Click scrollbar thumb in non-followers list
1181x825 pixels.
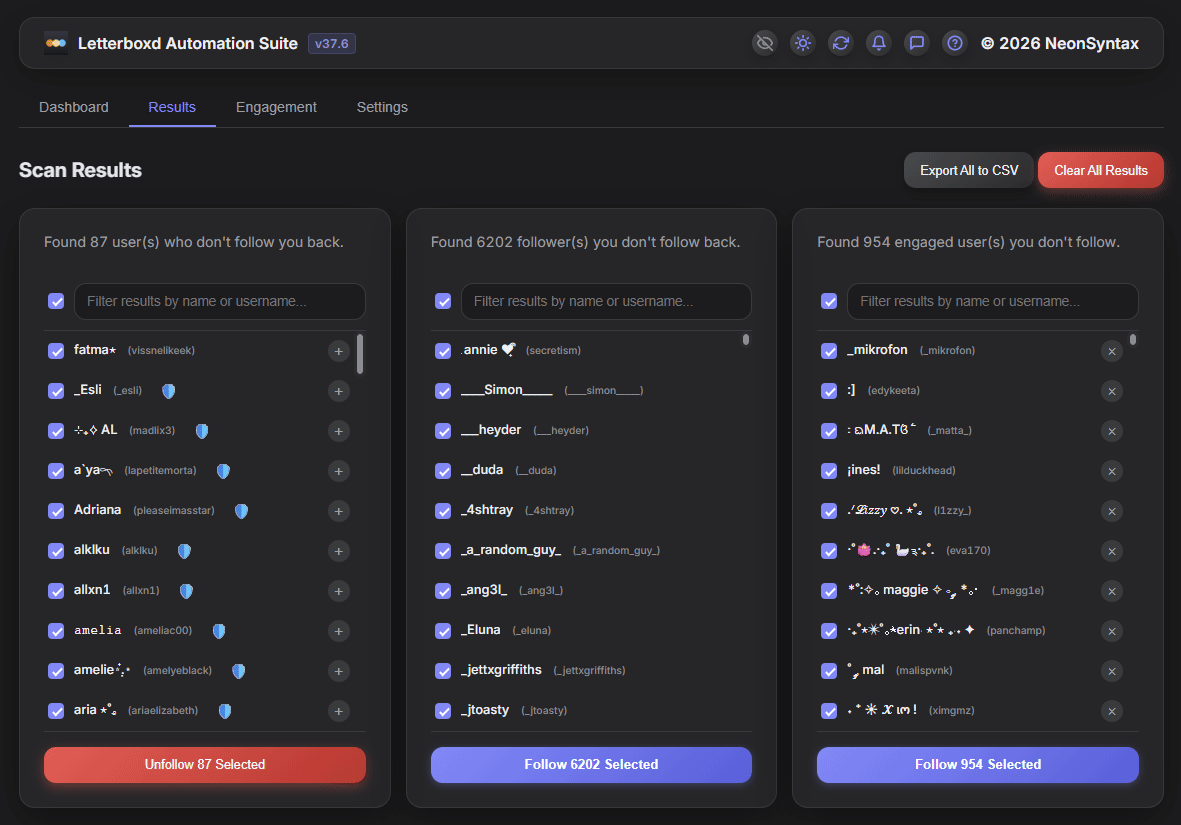pyautogui.click(x=360, y=354)
